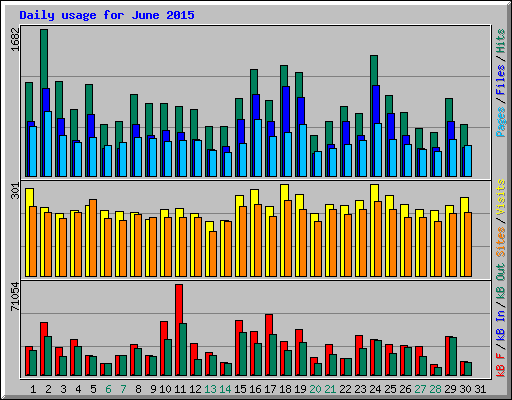Screen dimensions: 512x400
Task: Select day label 3 on the x-axis
Action: (63, 389)
